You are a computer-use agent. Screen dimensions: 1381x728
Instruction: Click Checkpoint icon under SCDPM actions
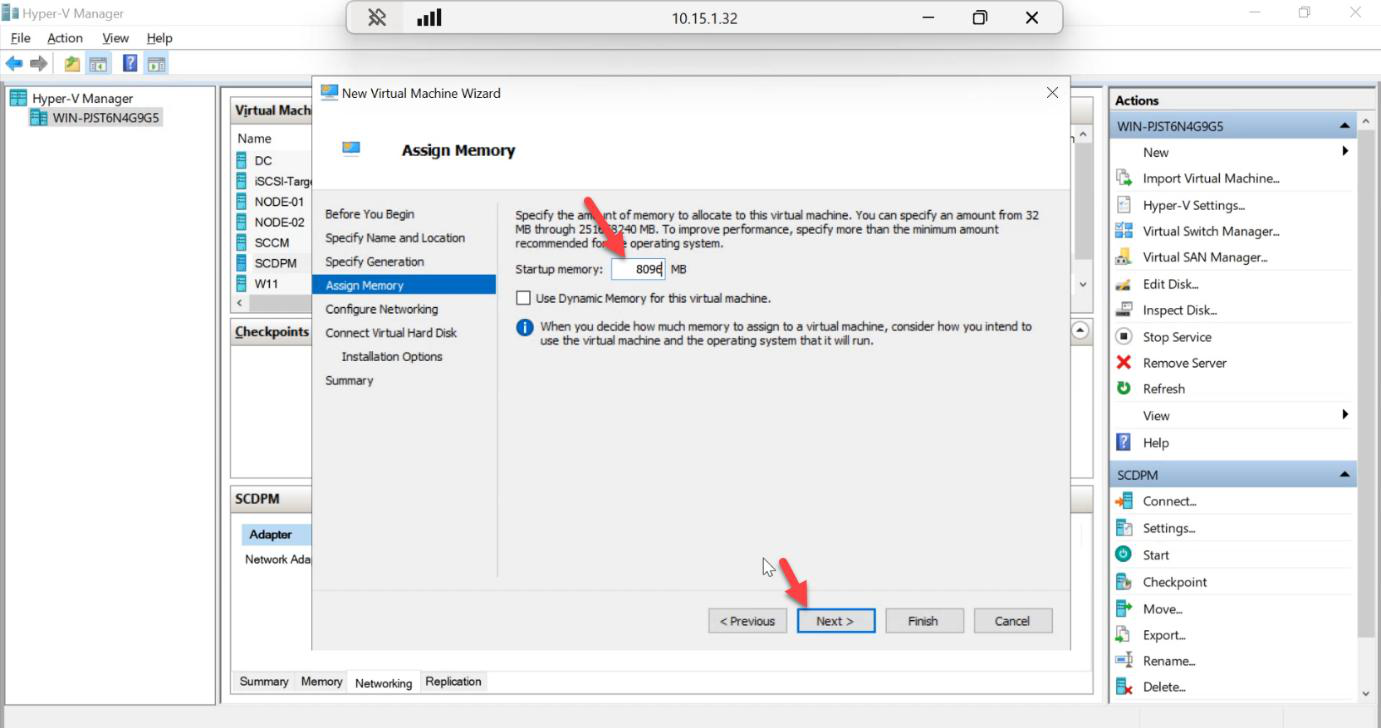[1123, 582]
